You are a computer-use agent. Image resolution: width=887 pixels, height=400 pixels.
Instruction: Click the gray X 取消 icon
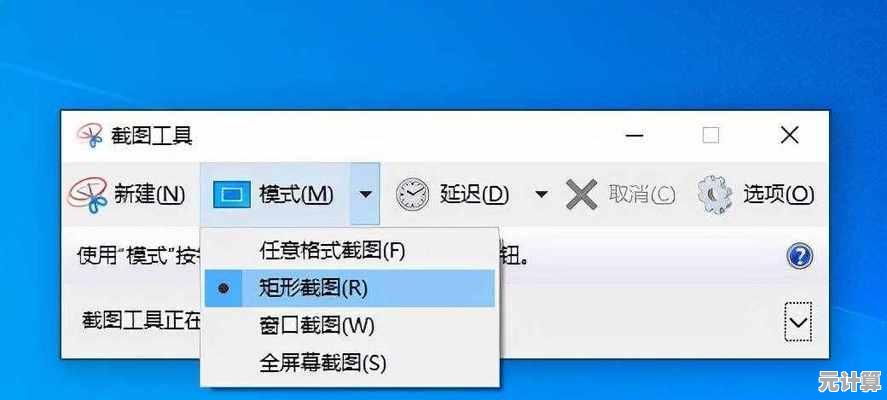[582, 195]
